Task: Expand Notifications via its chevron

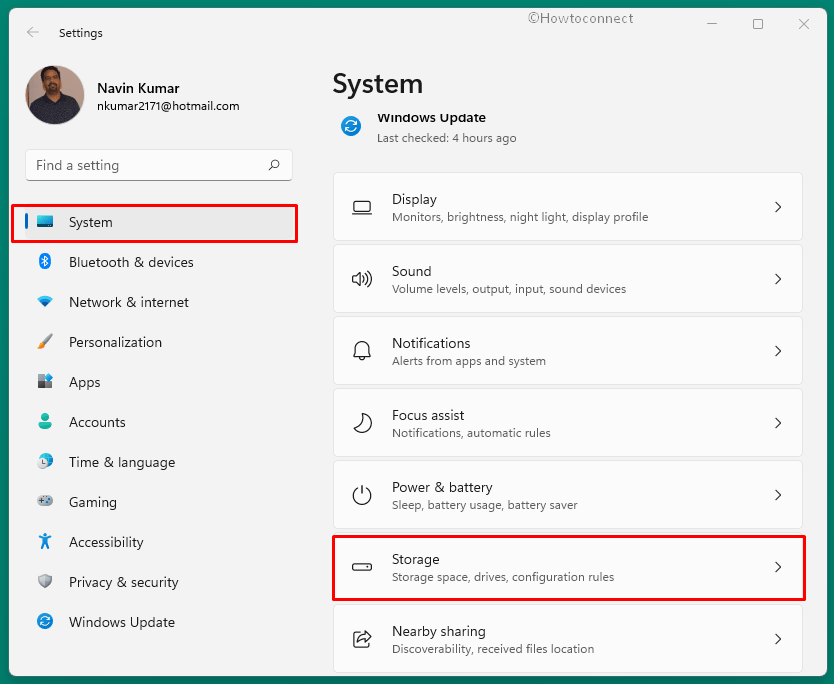Action: [778, 351]
